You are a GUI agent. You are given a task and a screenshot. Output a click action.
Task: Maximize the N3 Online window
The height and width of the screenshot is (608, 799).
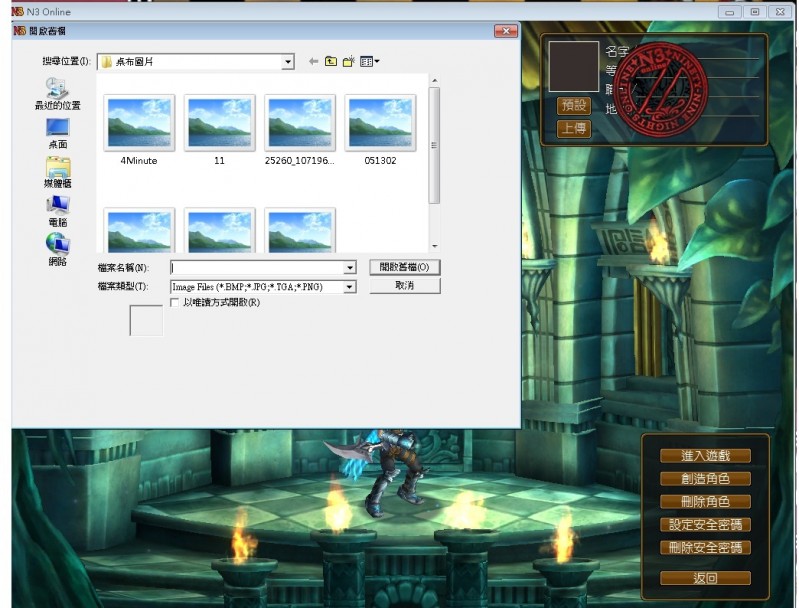[755, 12]
